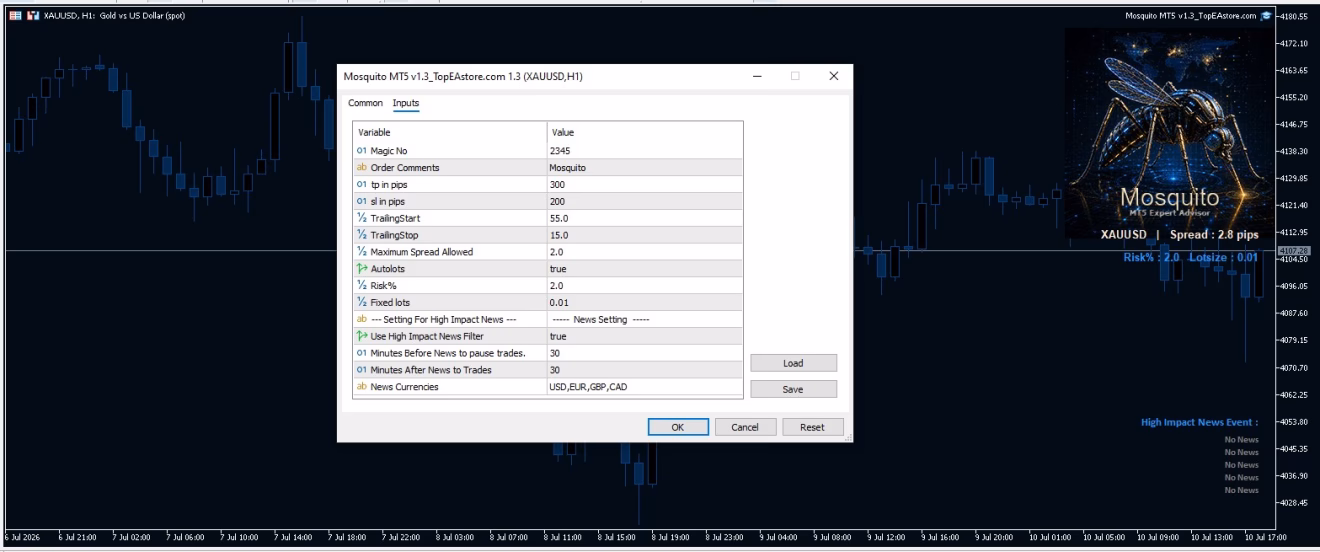Viewport: 1320px width, 552px height.
Task: Click the green boolean icon beside Autolots
Action: tap(361, 269)
